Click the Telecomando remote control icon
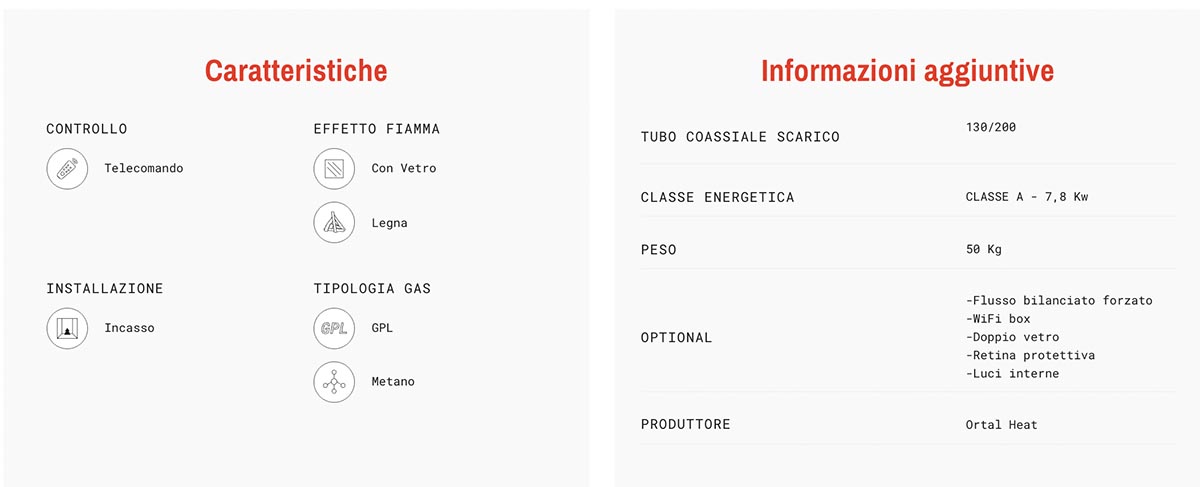This screenshot has height=487, width=1200. (68, 168)
